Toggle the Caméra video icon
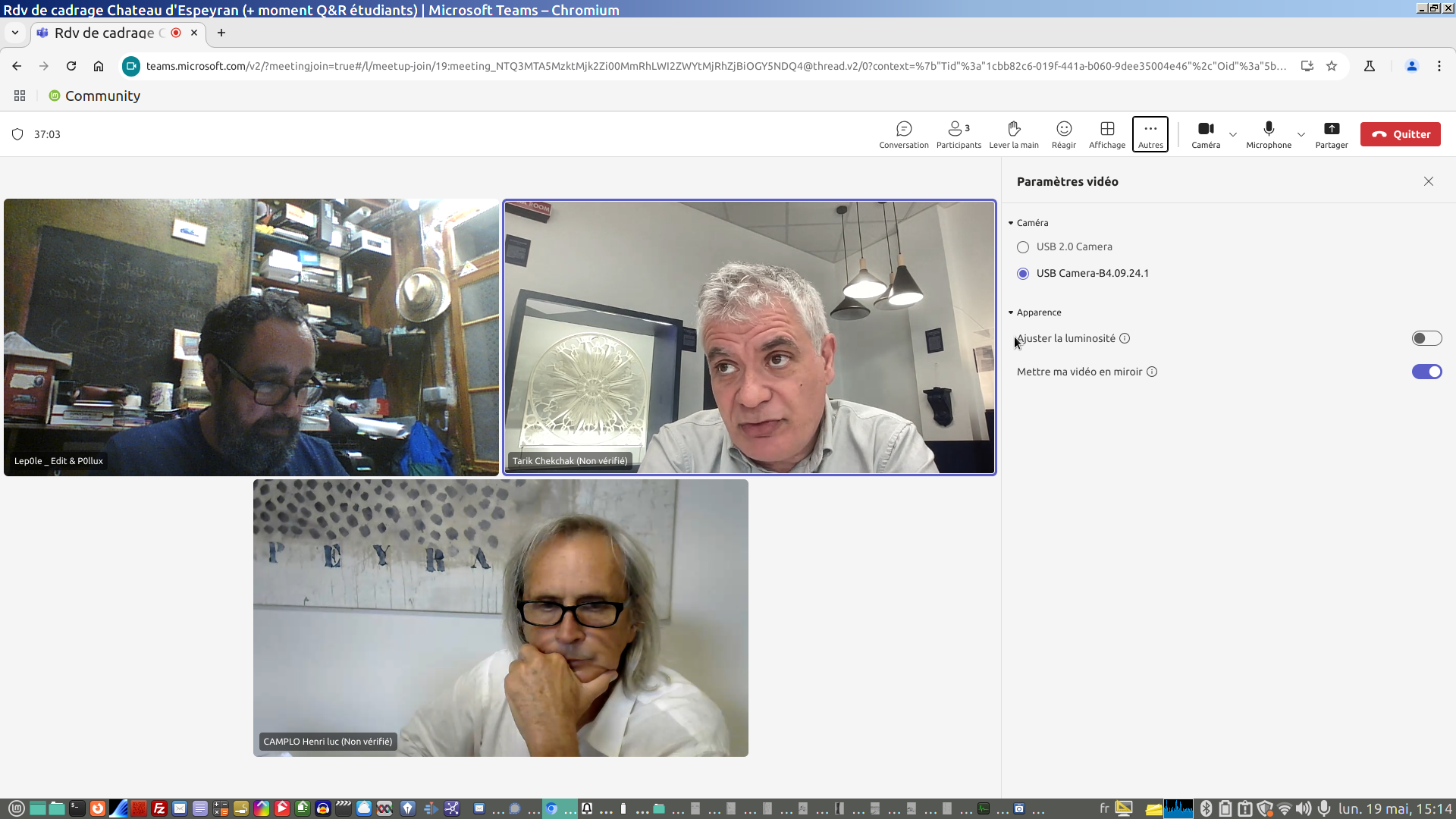Screen dimensions: 1456x819 [1205, 133]
